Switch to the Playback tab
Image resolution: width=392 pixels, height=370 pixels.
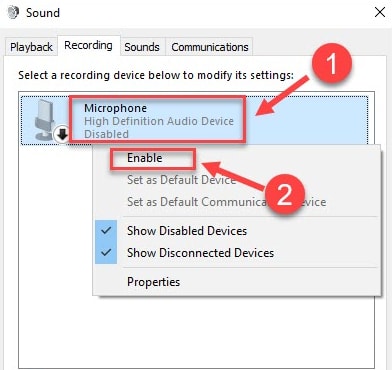pos(31,47)
